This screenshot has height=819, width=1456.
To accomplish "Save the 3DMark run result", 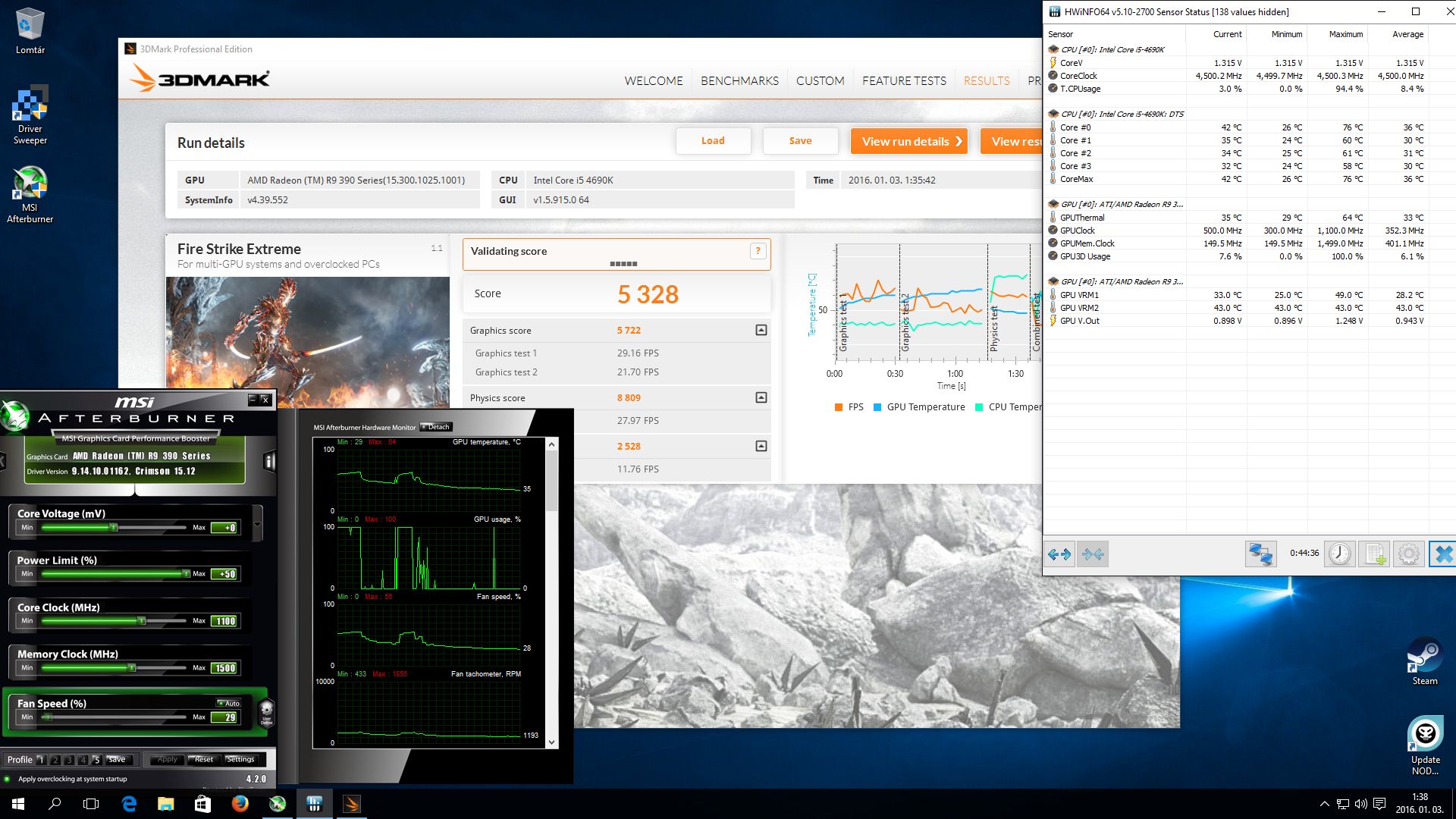I will [800, 141].
